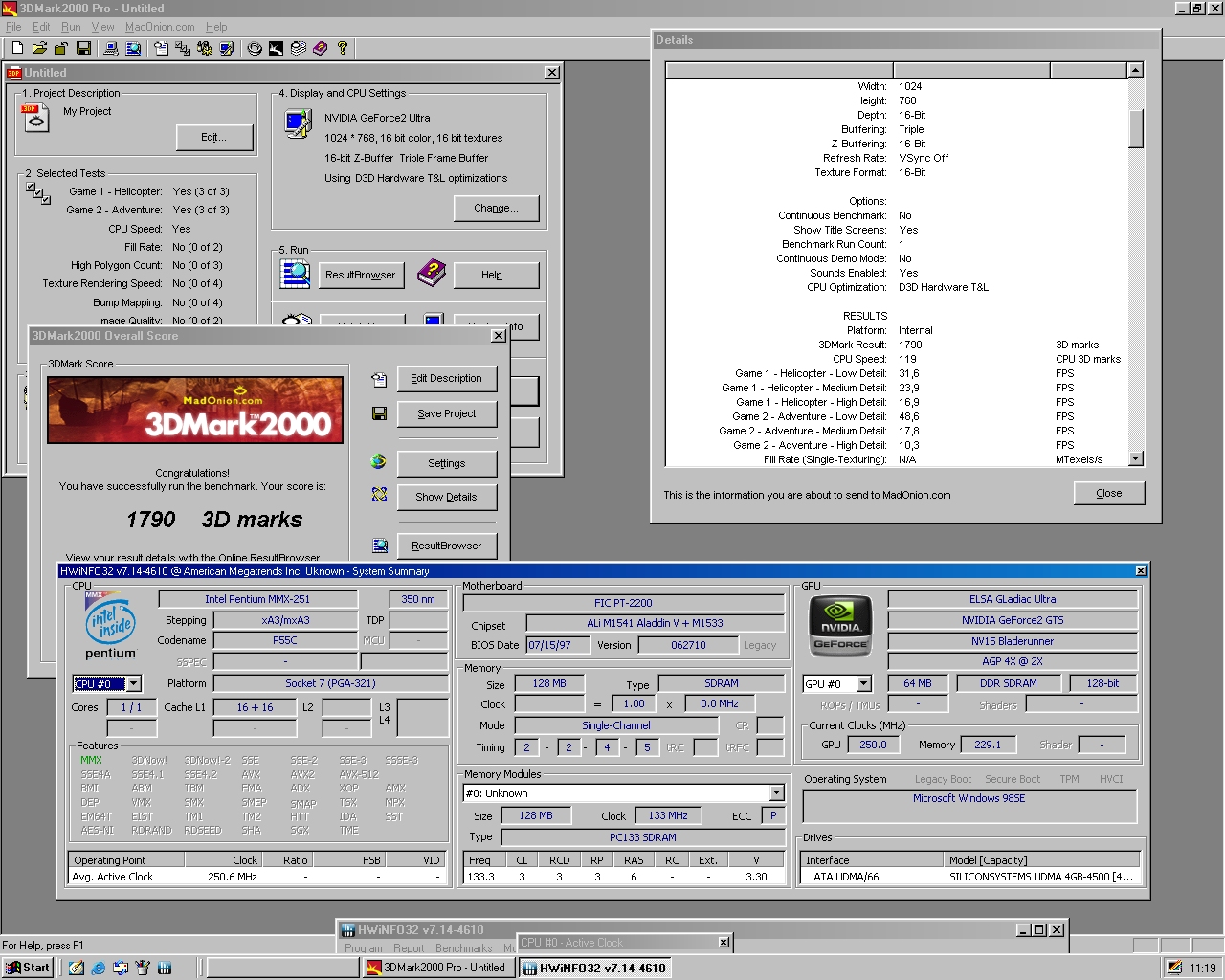
Task: Click the CD disc toolbar icon
Action: click(x=255, y=48)
